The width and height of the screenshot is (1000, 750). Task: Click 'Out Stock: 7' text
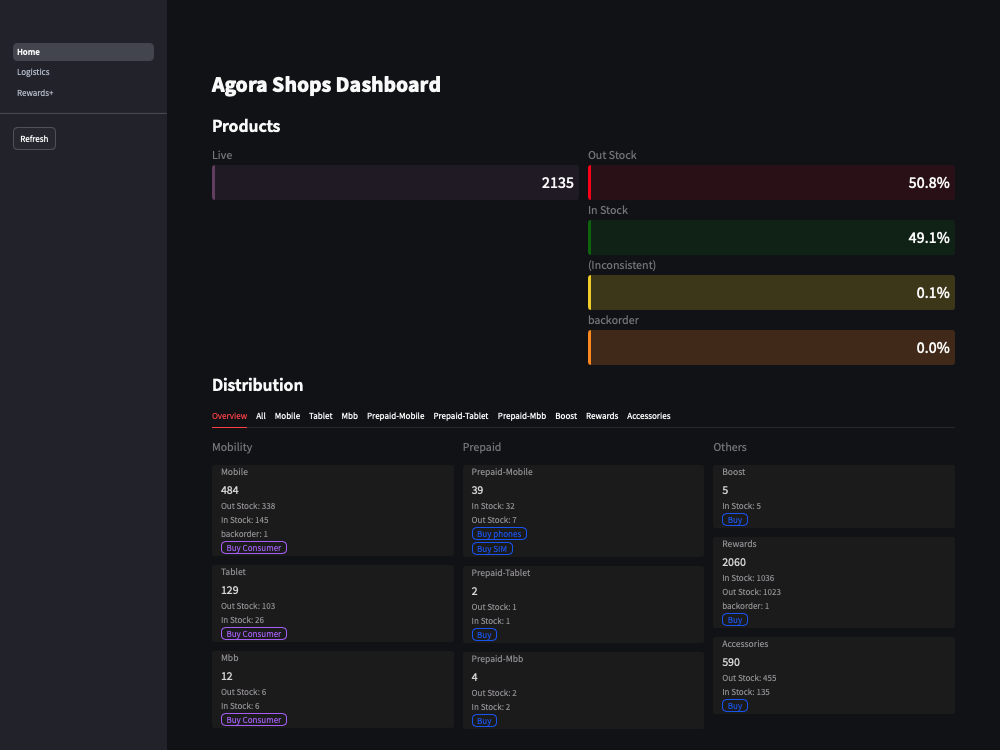point(494,520)
